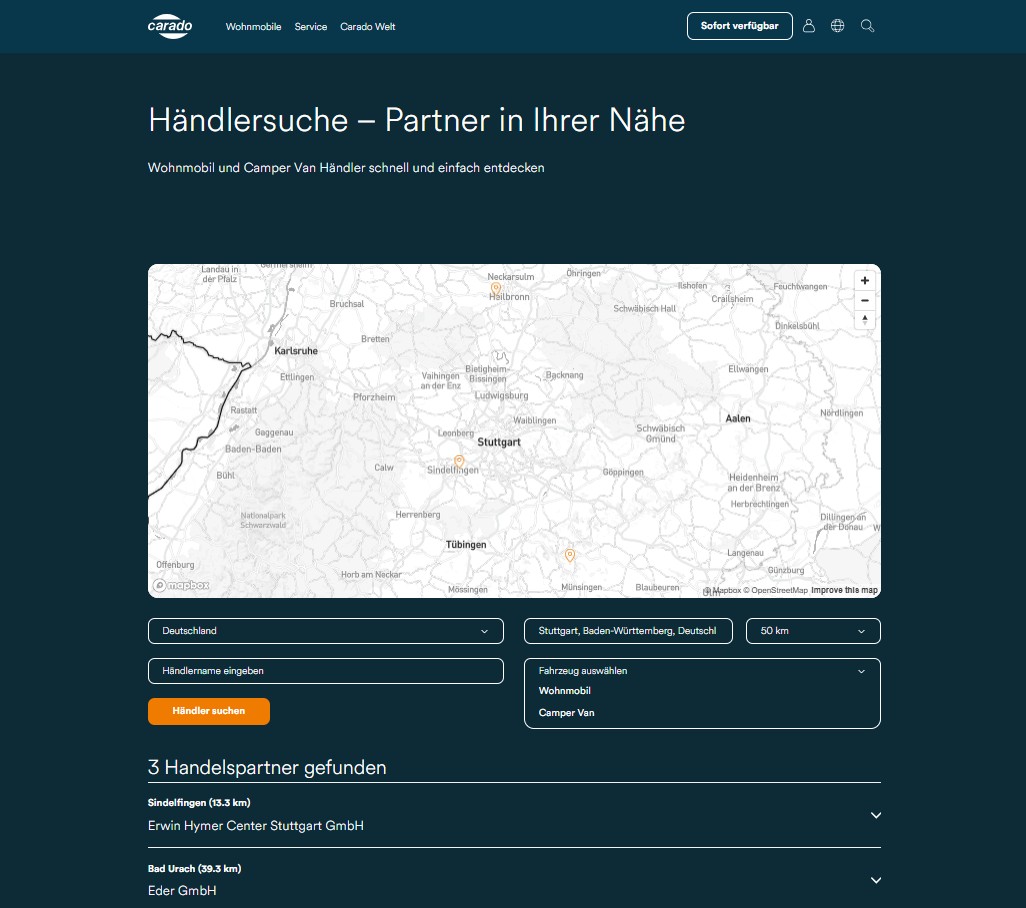1026x908 pixels.
Task: Open the user account icon
Action: (809, 26)
